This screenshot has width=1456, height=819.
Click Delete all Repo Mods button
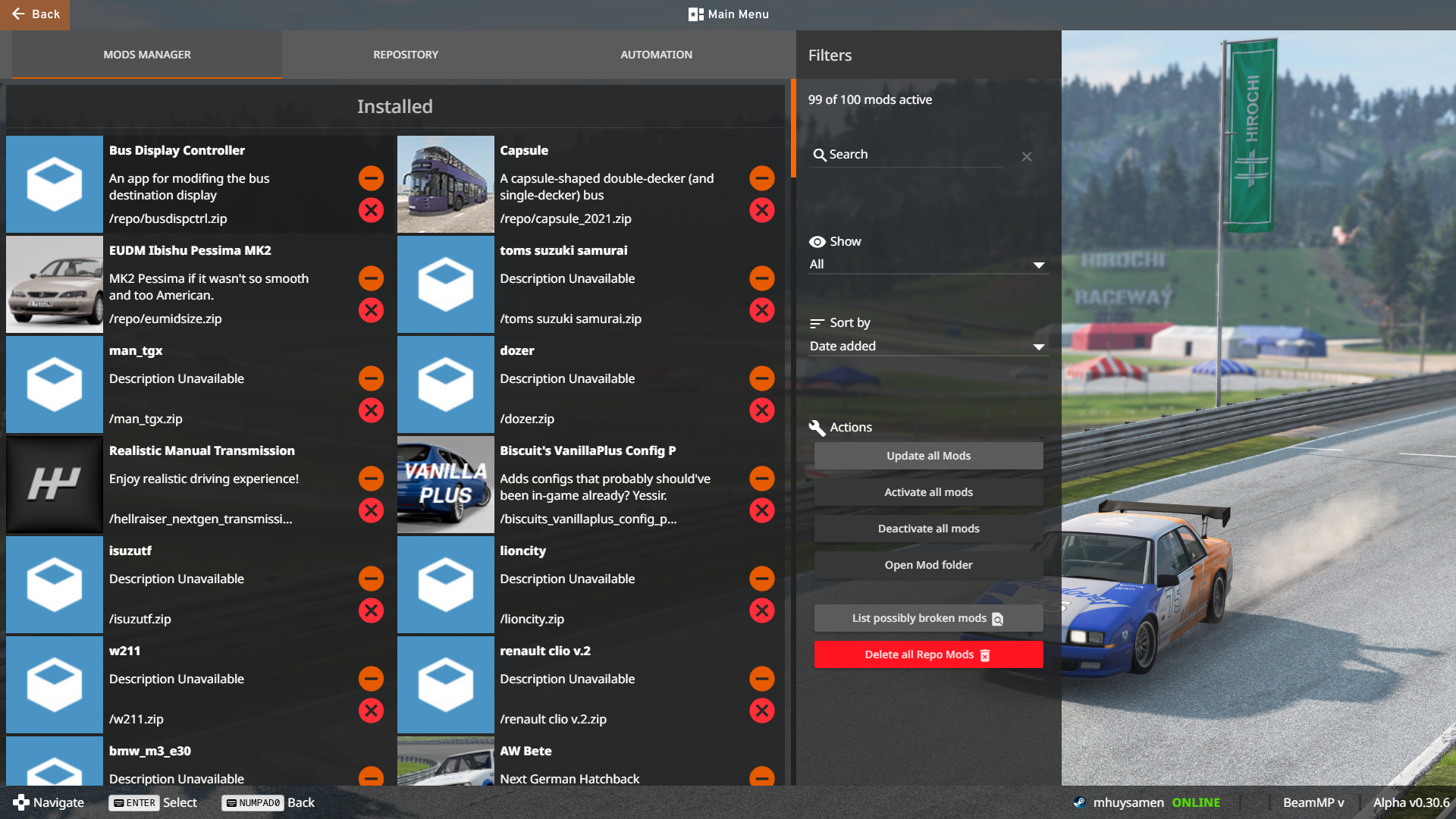tap(928, 654)
